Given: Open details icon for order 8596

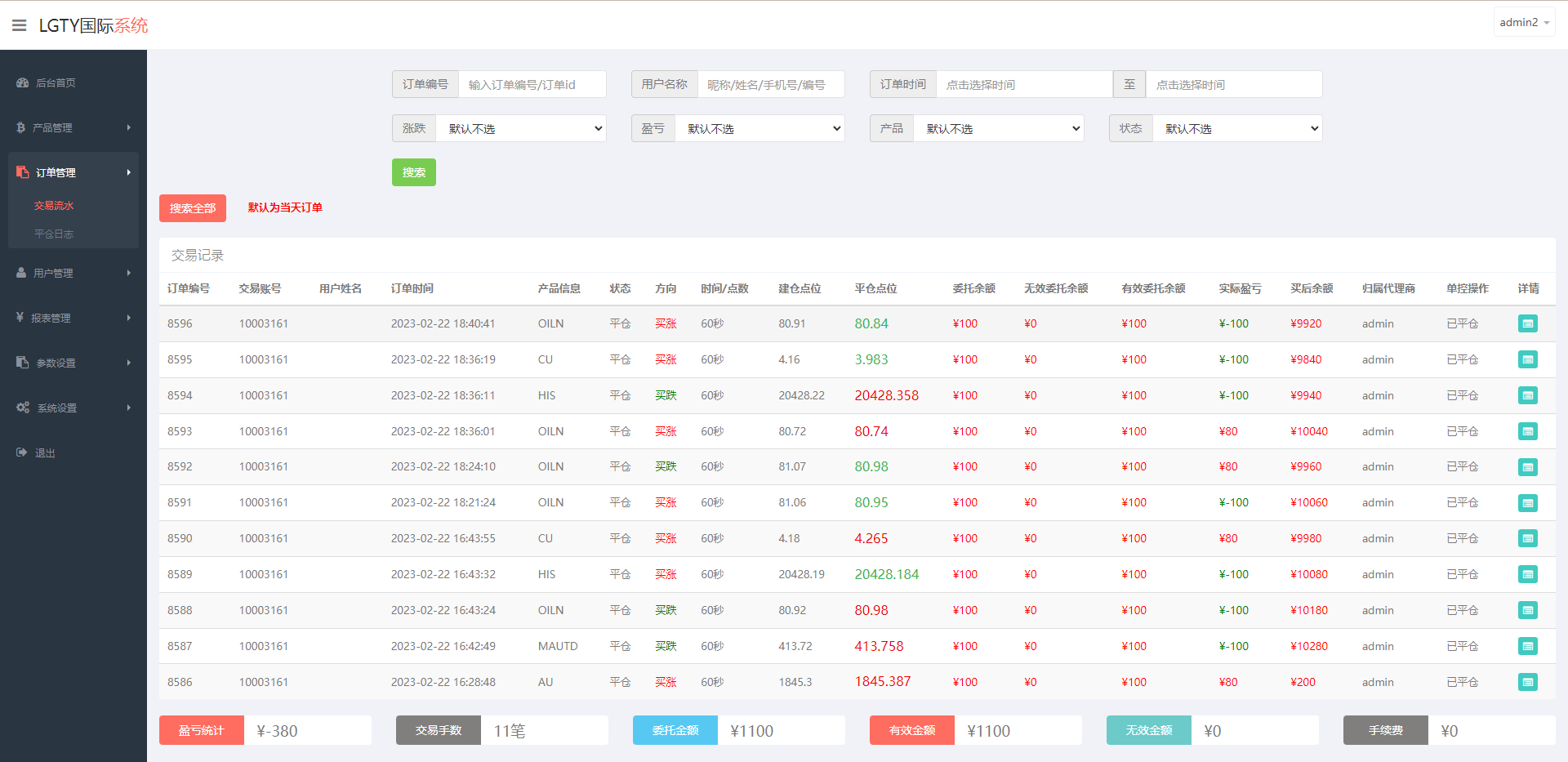Looking at the screenshot, I should coord(1527,323).
